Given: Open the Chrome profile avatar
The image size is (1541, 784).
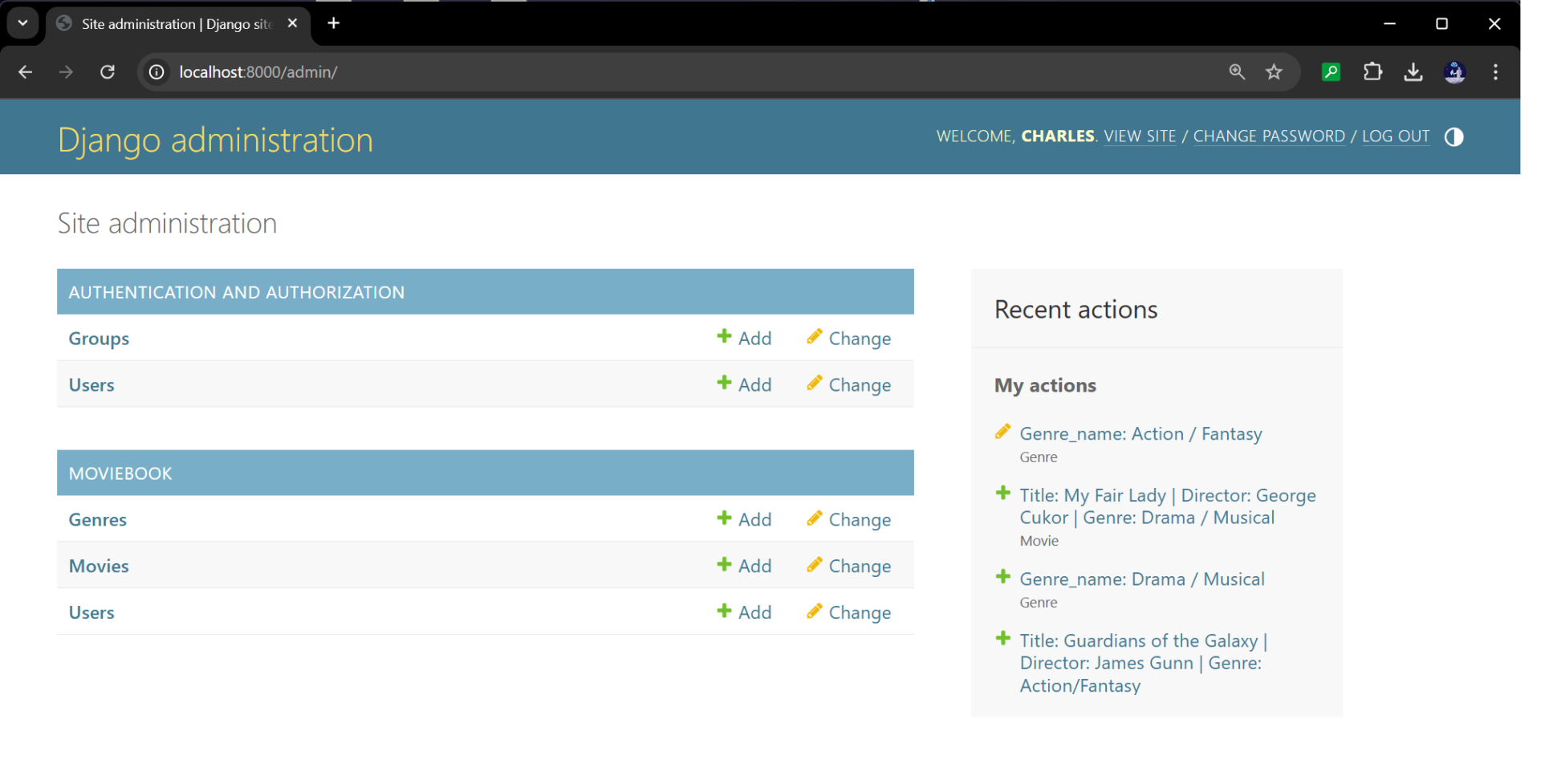Looking at the screenshot, I should [x=1454, y=72].
